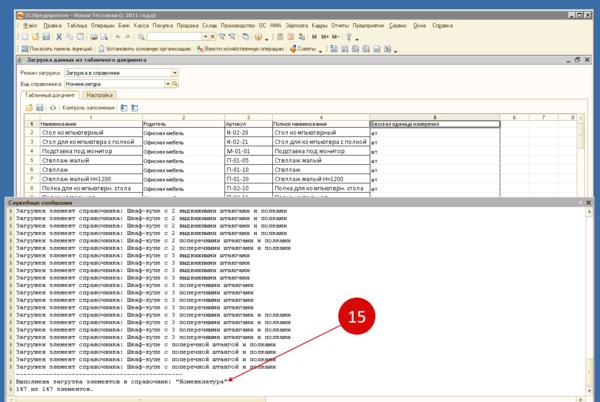Click the Print icon in main toolbar

94,37
